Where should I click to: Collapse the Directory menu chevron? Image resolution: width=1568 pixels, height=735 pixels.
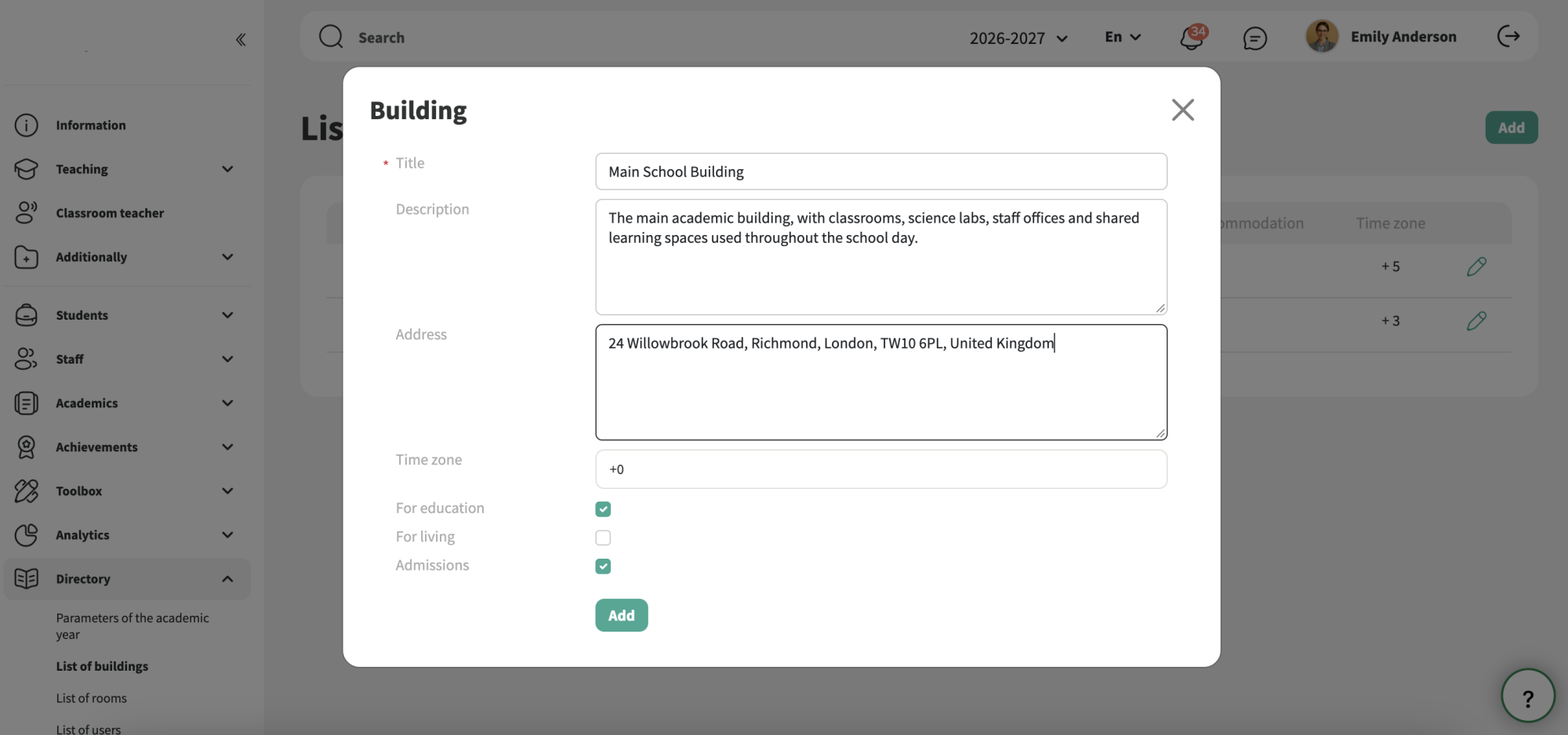pyautogui.click(x=227, y=578)
